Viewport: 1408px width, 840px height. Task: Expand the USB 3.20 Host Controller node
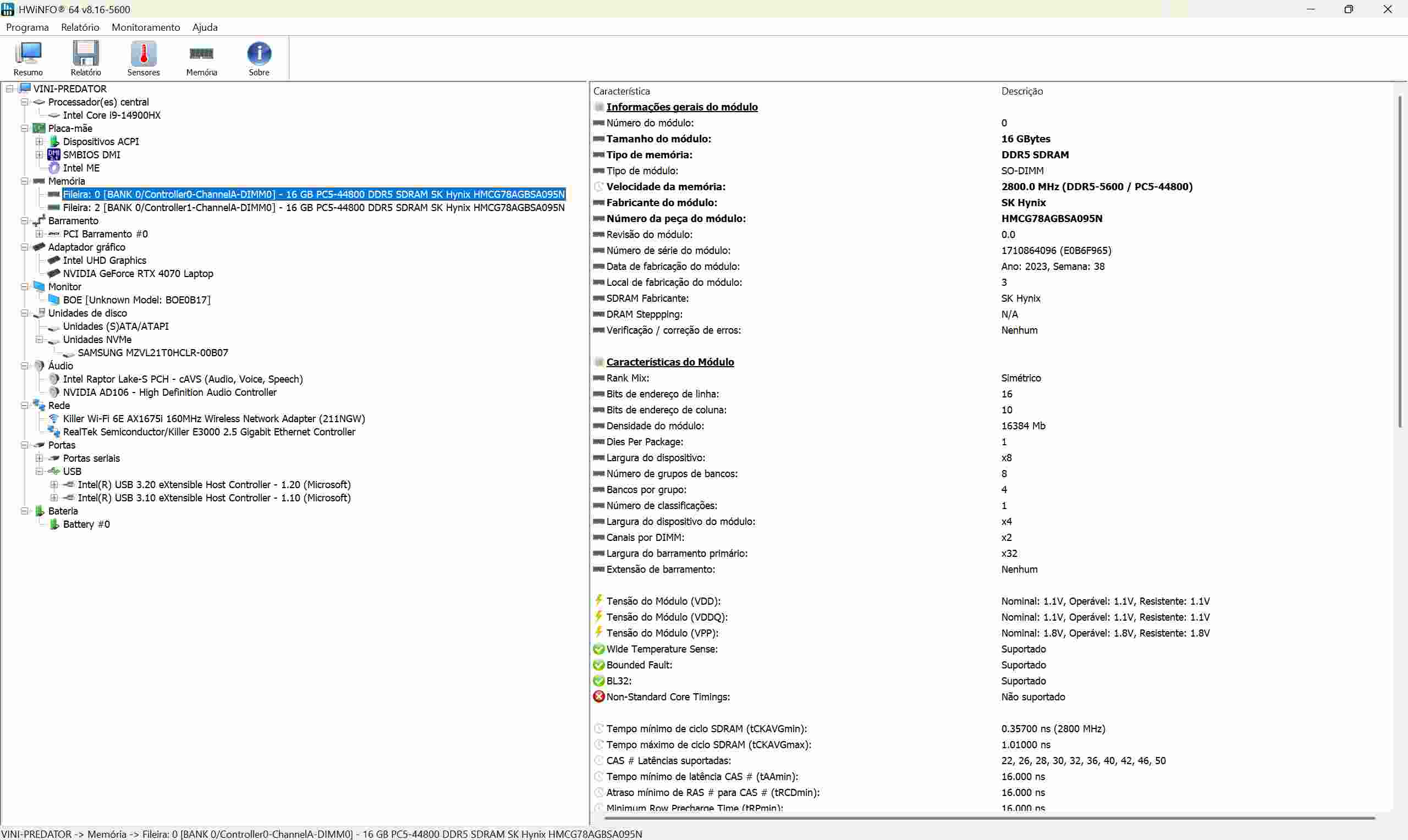54,484
